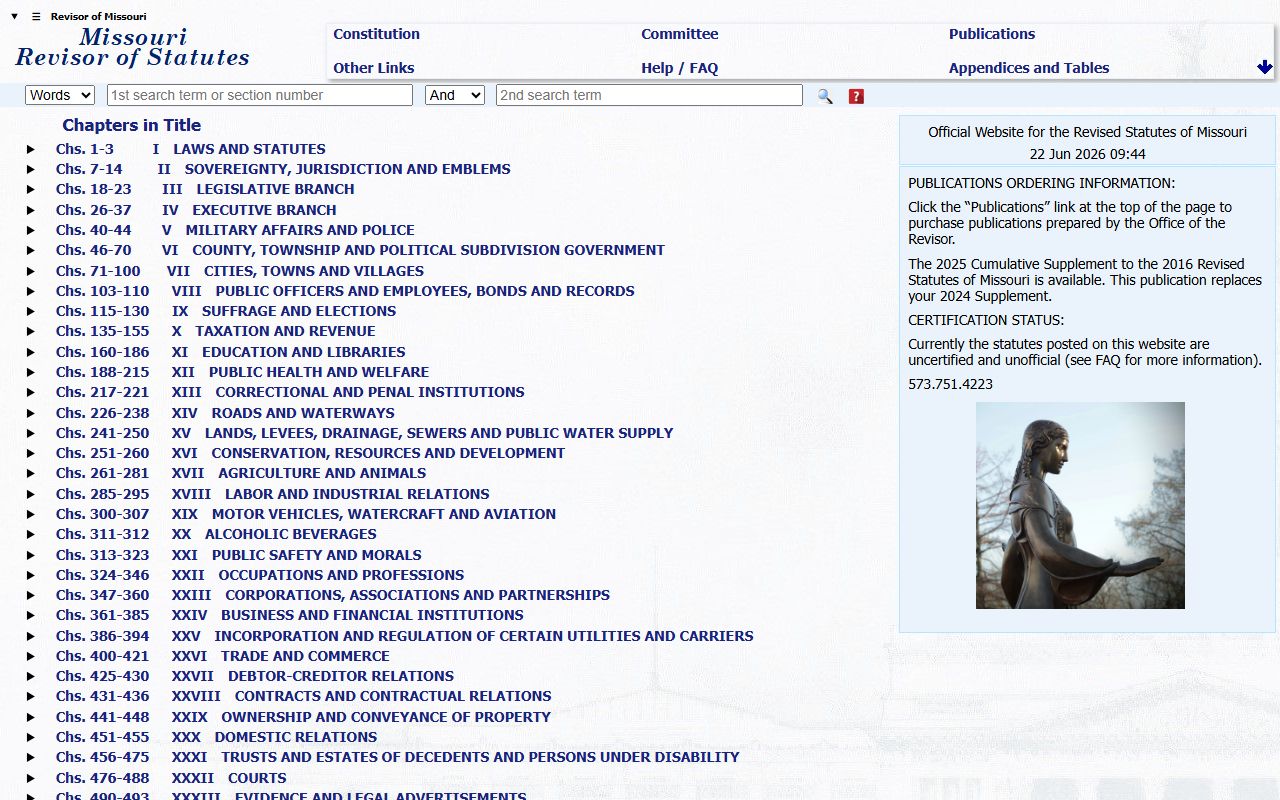Click the 'Chapters in Title' heading

pos(132,125)
